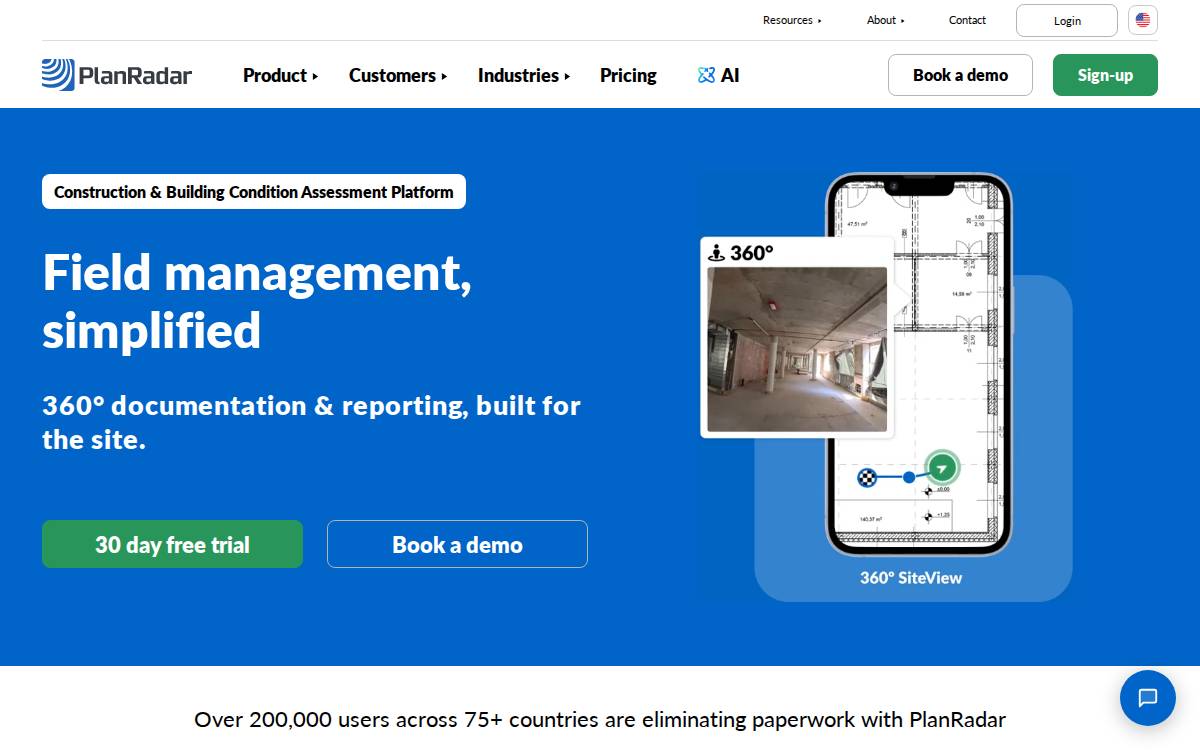This screenshot has height=750, width=1200.
Task: Click the PlanRadar logo
Action: 116,75
